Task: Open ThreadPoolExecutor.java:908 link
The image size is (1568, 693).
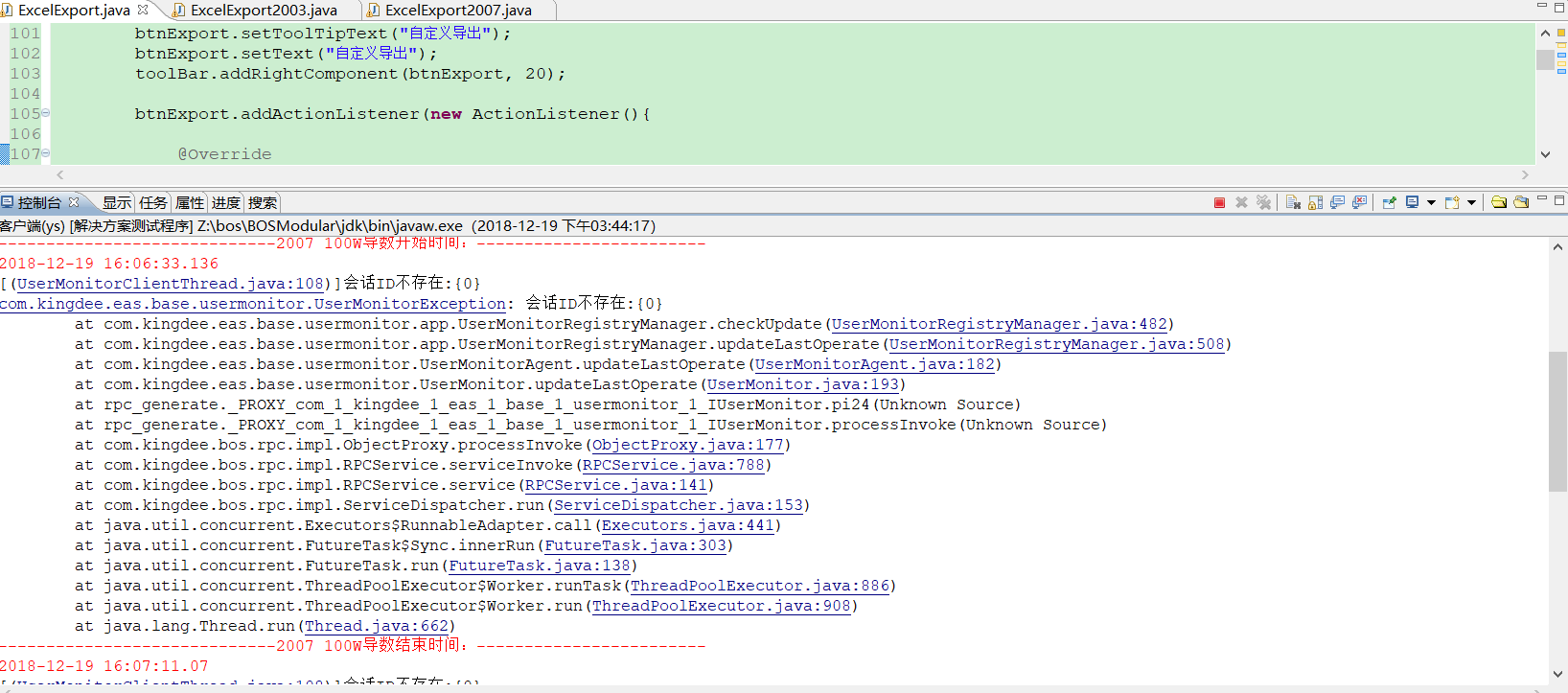Action: click(x=722, y=606)
